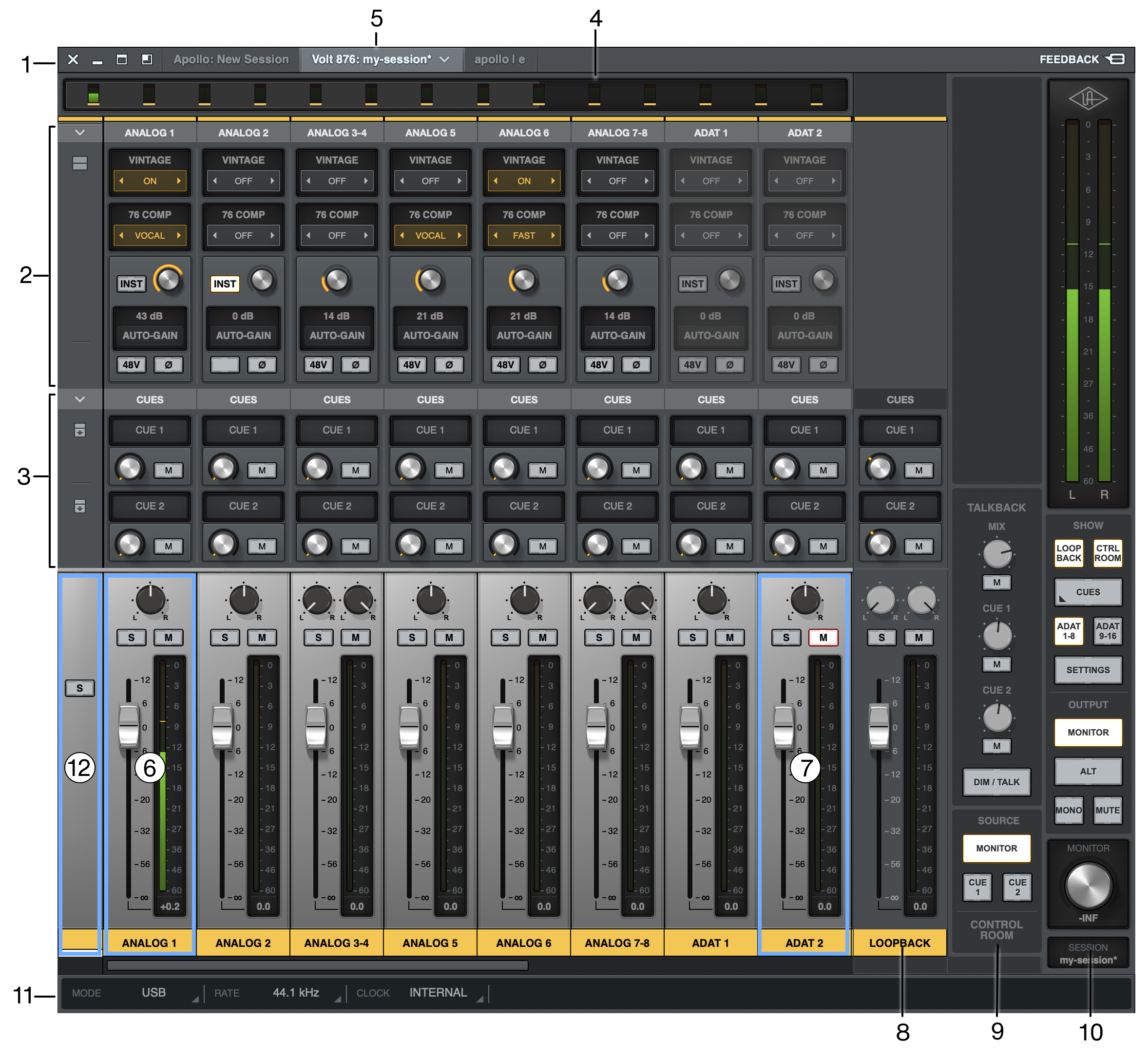Mute the Talkback Mix

996,582
